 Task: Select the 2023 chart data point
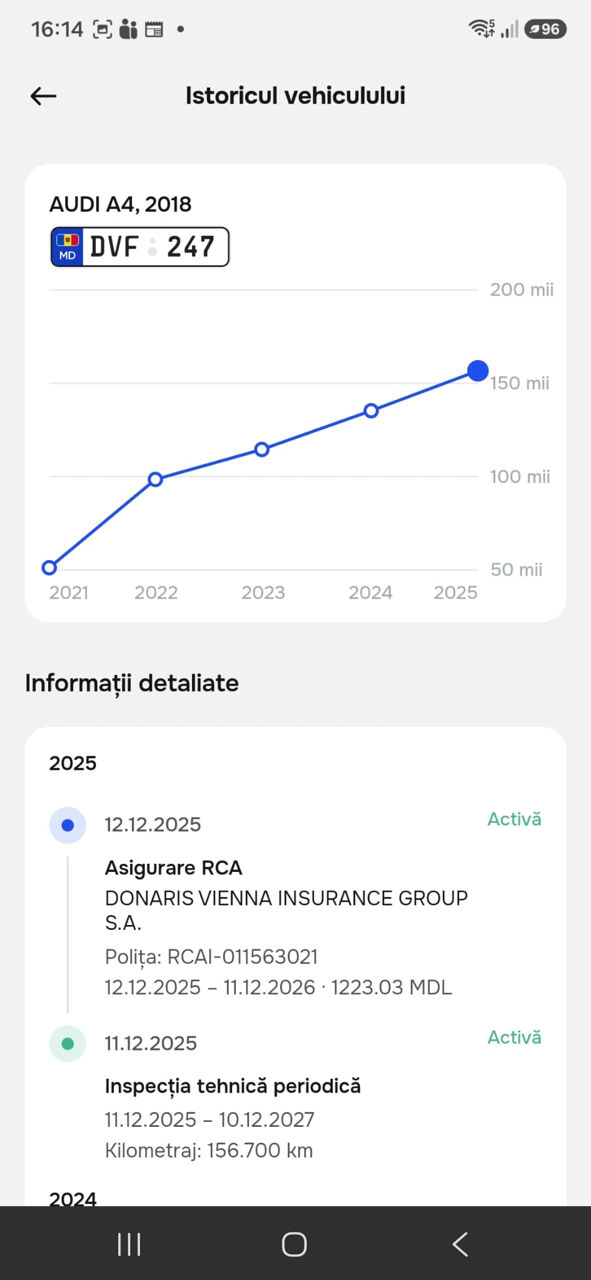click(x=262, y=449)
